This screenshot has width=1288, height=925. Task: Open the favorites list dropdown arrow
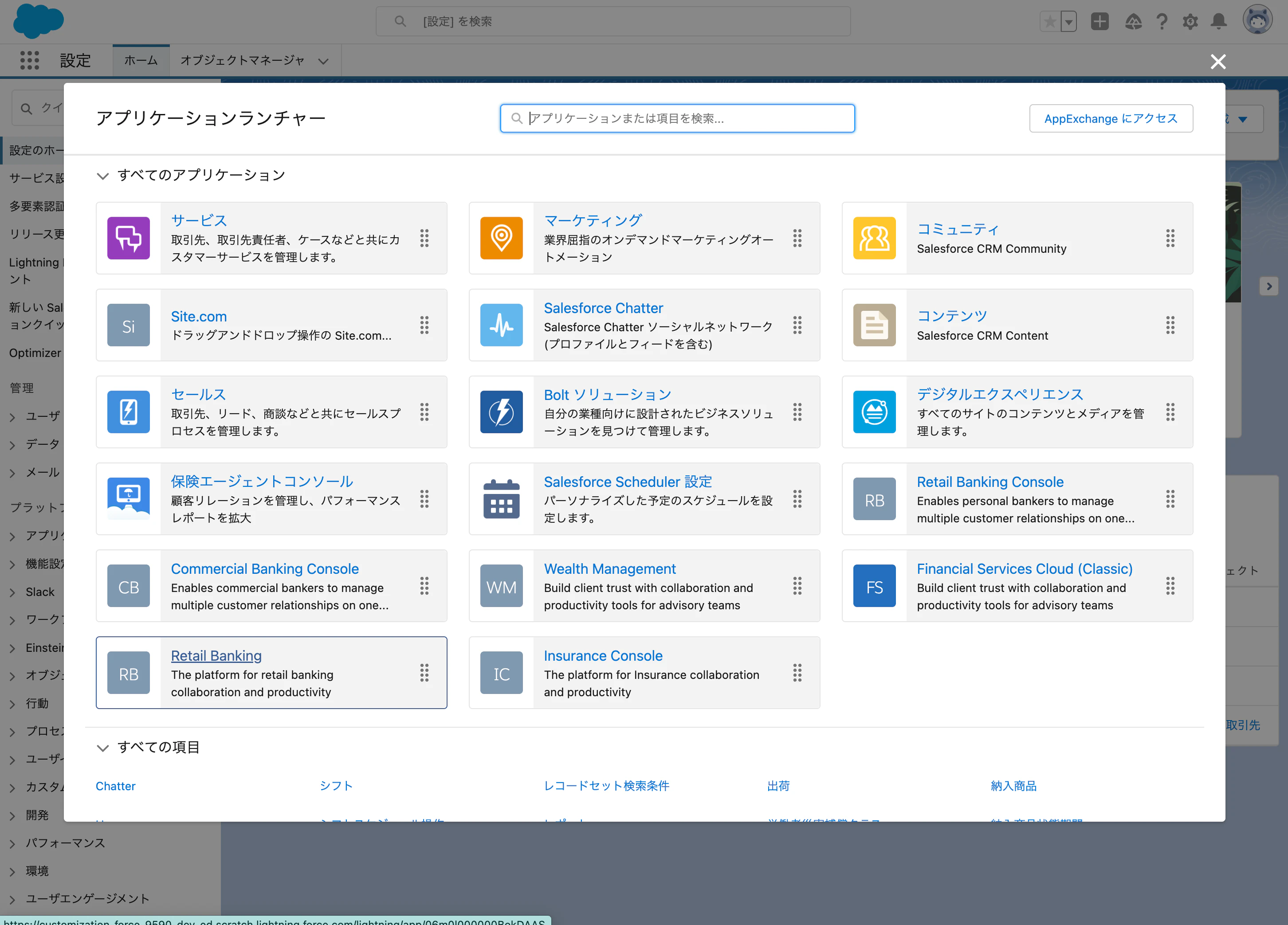[x=1069, y=22]
